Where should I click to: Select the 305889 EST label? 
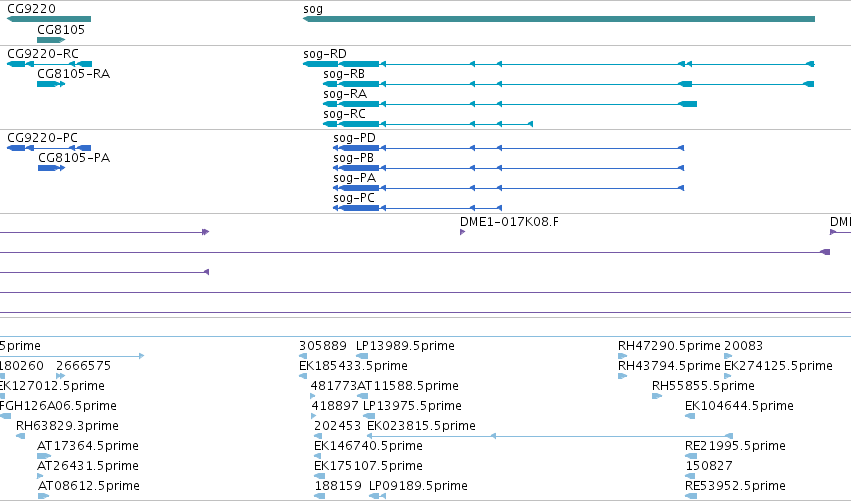[322, 346]
